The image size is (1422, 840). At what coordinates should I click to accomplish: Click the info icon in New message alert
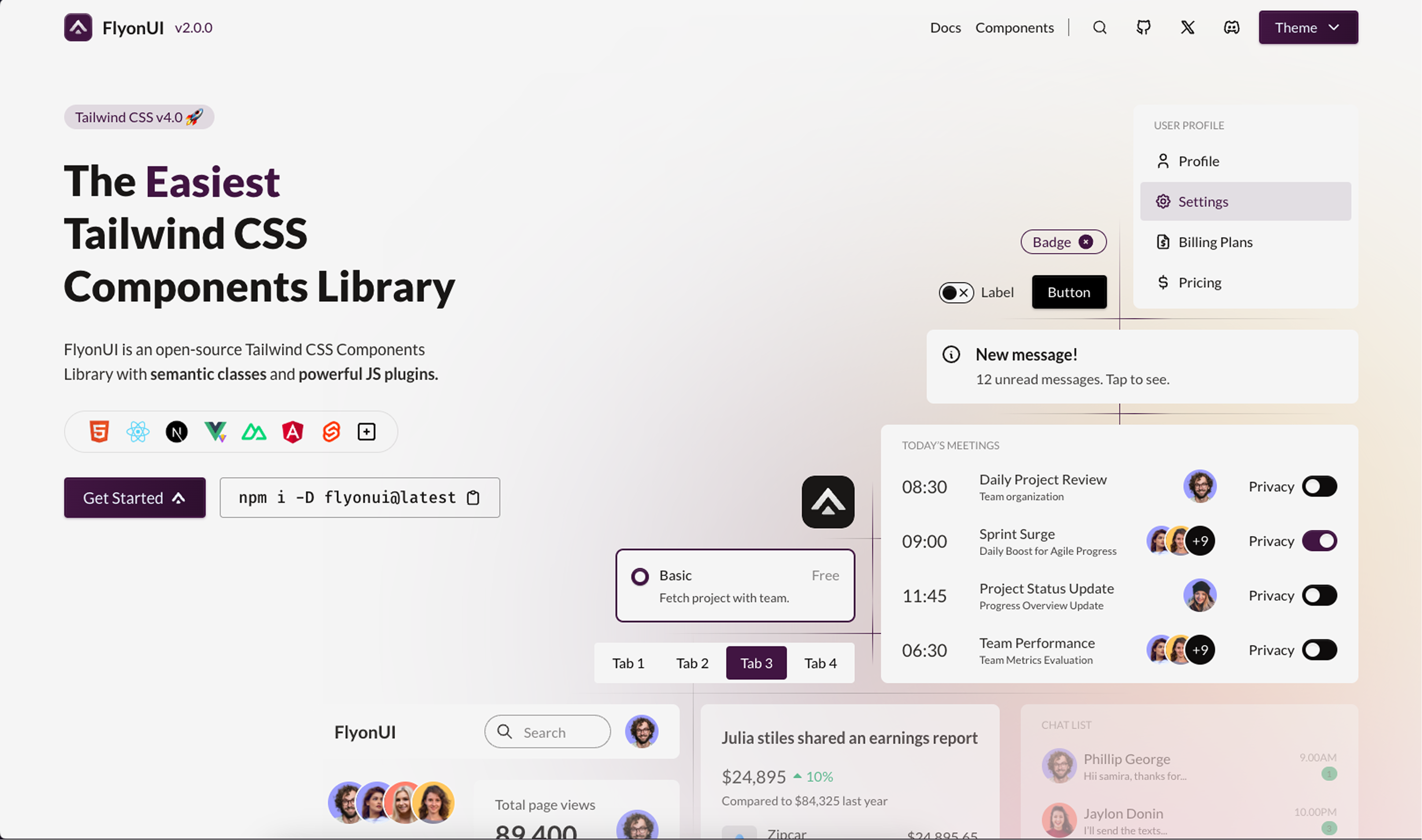point(951,354)
